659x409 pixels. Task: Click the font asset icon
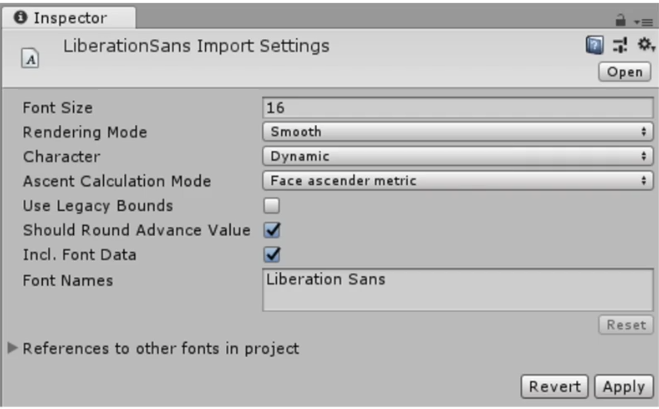pyautogui.click(x=31, y=59)
